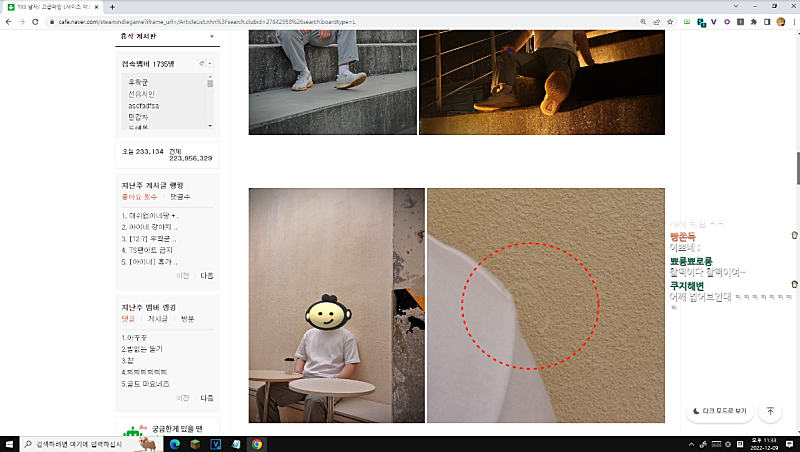Open the tab search chevron in title bar

(x=735, y=6)
